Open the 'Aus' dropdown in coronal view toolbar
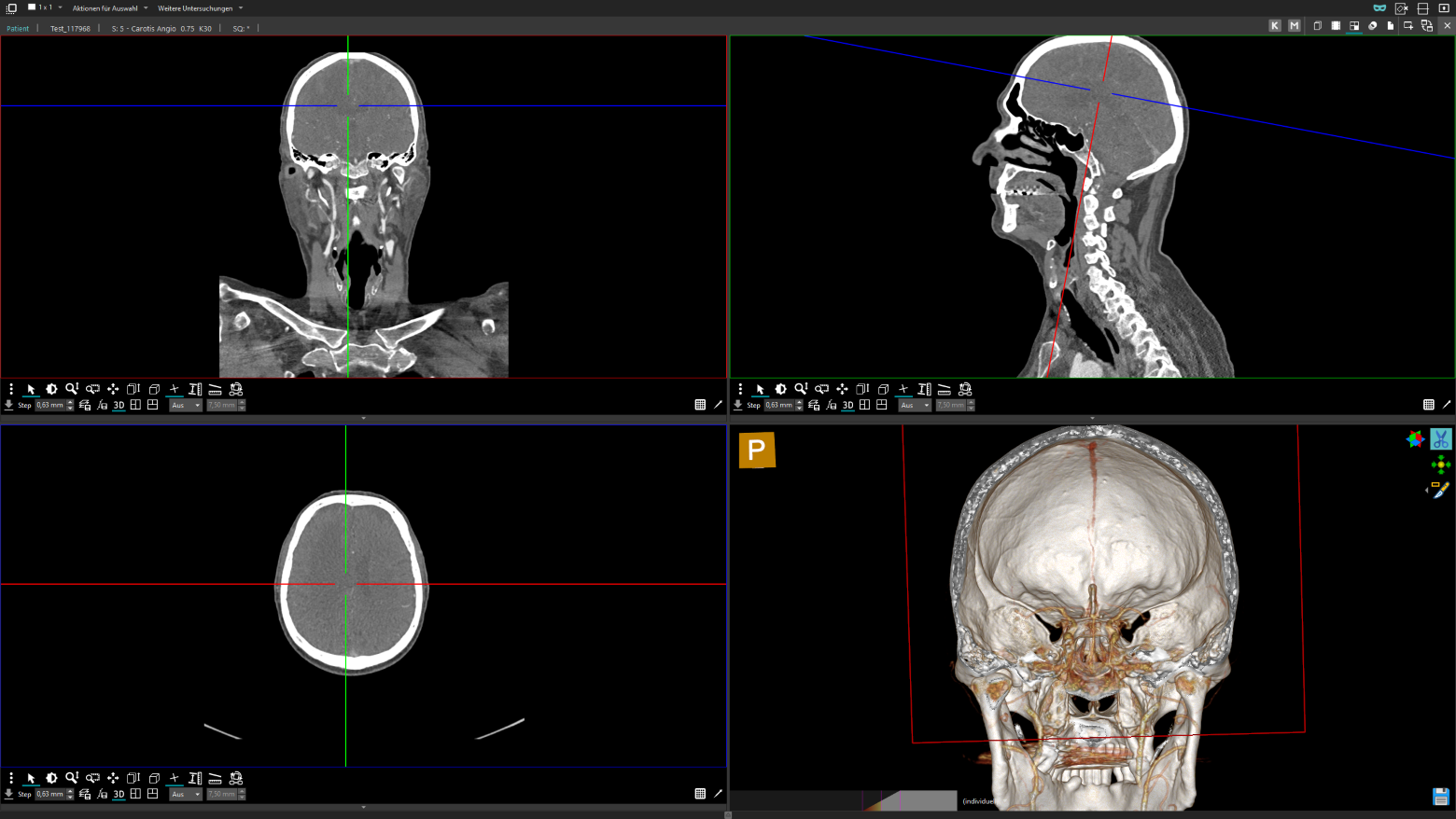The height and width of the screenshot is (819, 1456). click(185, 405)
